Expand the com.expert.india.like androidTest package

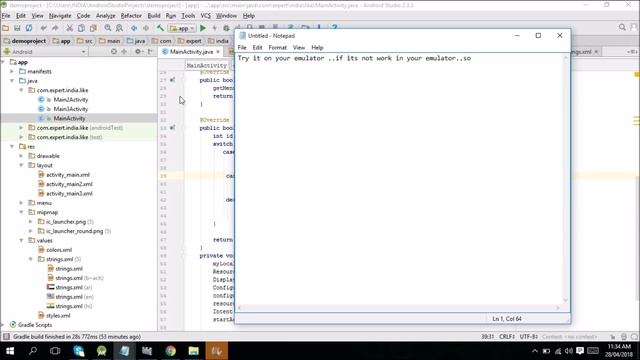(21, 128)
